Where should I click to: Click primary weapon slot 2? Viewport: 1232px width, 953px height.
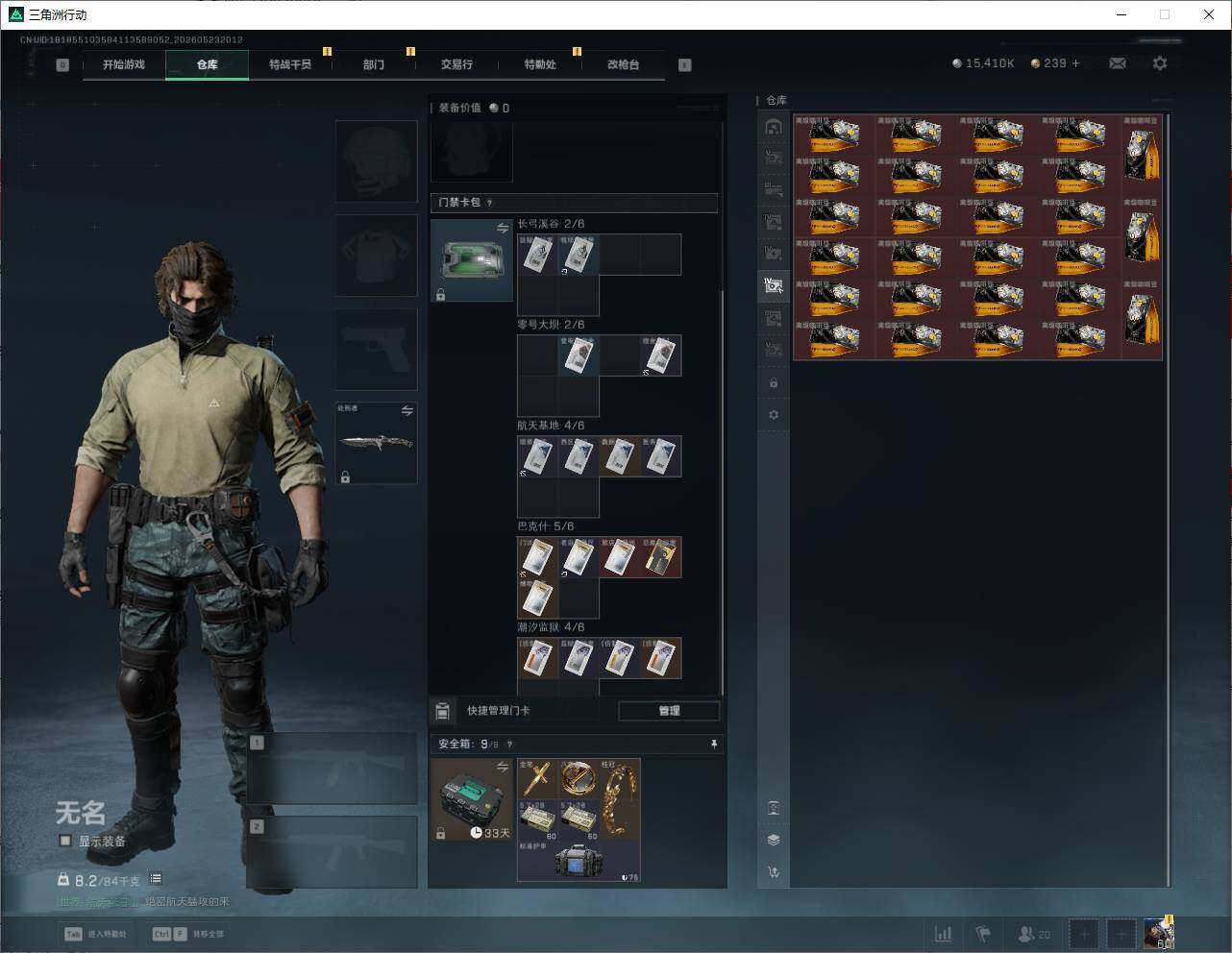[x=333, y=852]
